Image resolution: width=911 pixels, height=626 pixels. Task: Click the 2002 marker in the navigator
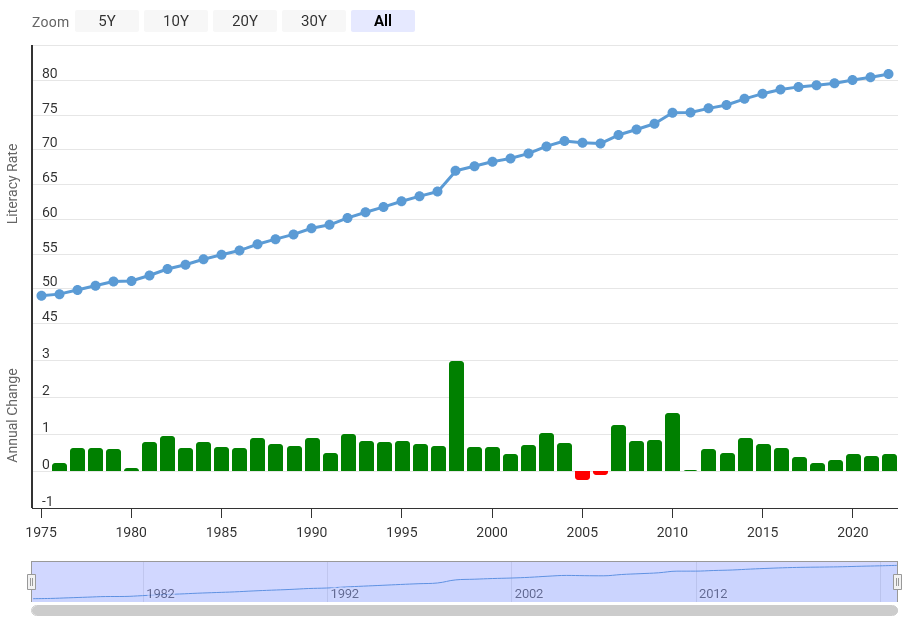tap(529, 593)
